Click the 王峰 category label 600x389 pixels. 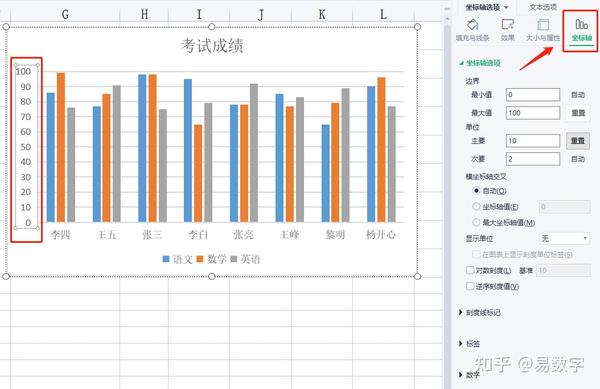[289, 234]
